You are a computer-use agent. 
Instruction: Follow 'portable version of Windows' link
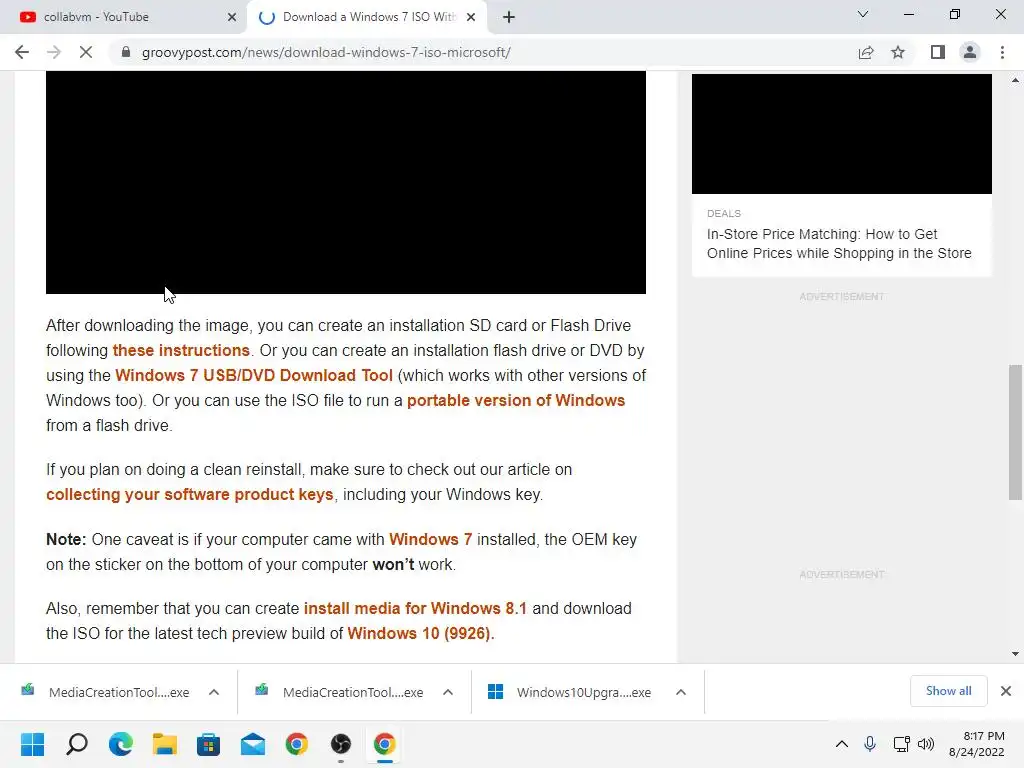tap(516, 400)
